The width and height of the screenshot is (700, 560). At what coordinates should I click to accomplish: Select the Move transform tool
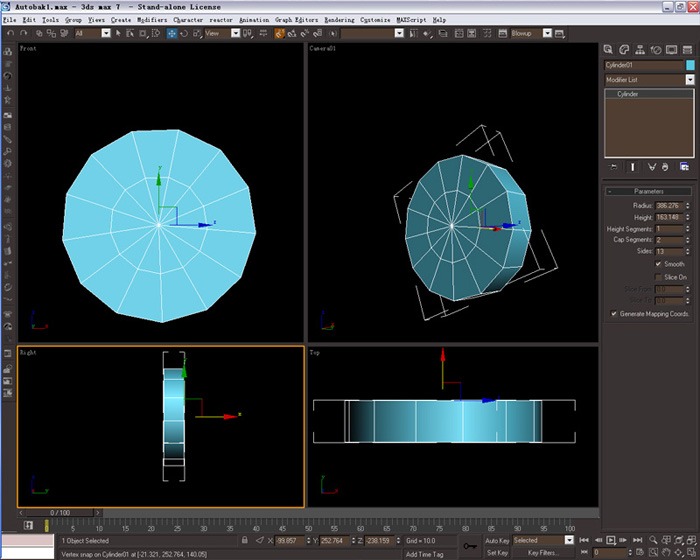pos(171,33)
